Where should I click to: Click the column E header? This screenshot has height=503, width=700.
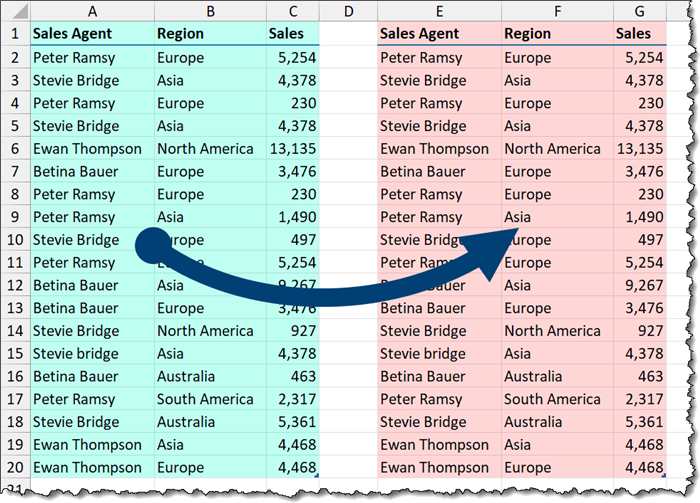point(439,11)
